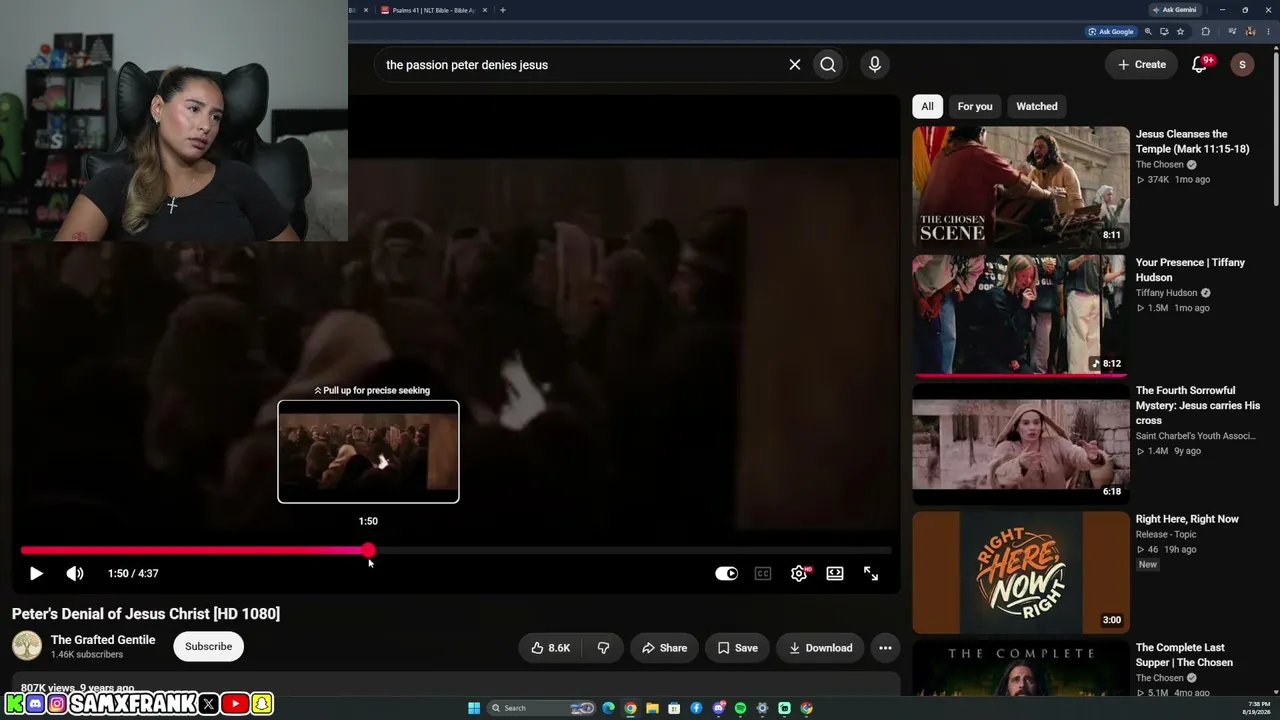Viewport: 1280px width, 720px height.
Task: Click the seek preview thumbnail at 1:50
Action: (368, 451)
